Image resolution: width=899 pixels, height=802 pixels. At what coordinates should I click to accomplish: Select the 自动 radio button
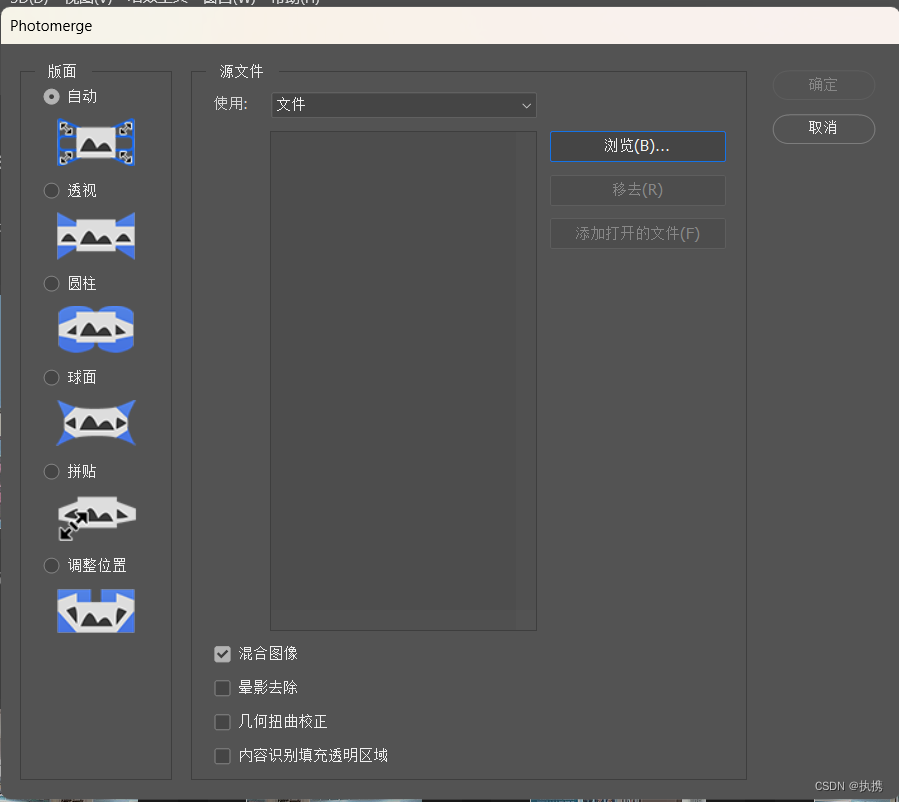pyautogui.click(x=52, y=96)
